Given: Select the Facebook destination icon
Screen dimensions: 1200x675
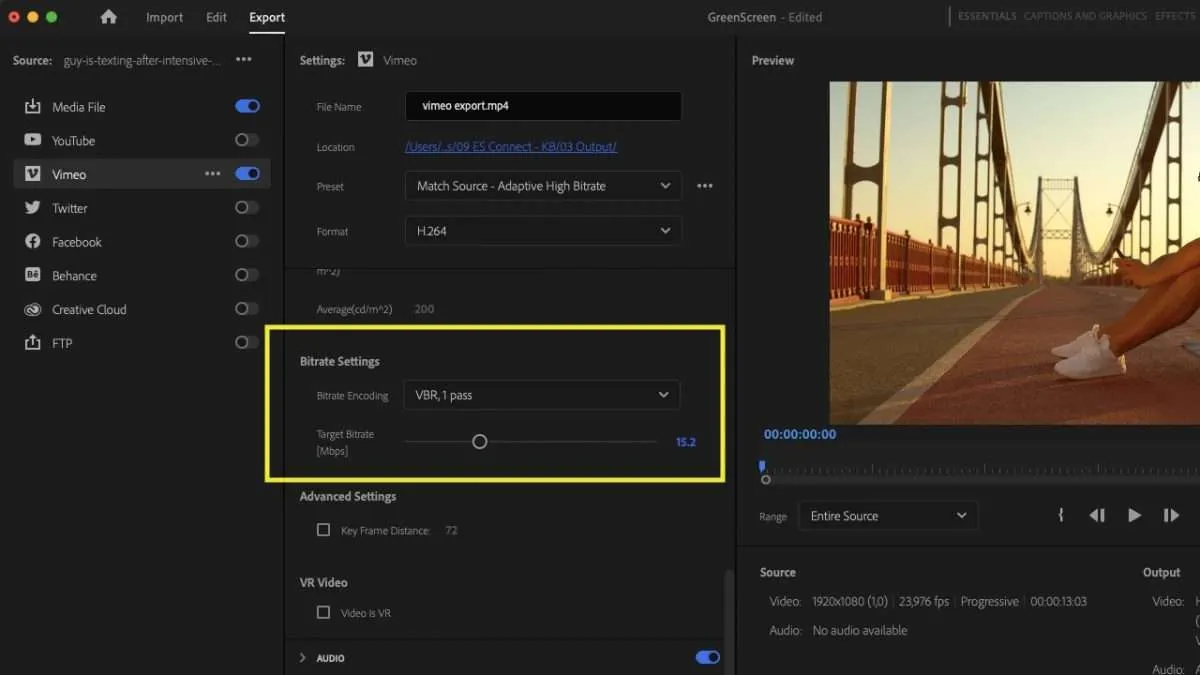Looking at the screenshot, I should (33, 241).
